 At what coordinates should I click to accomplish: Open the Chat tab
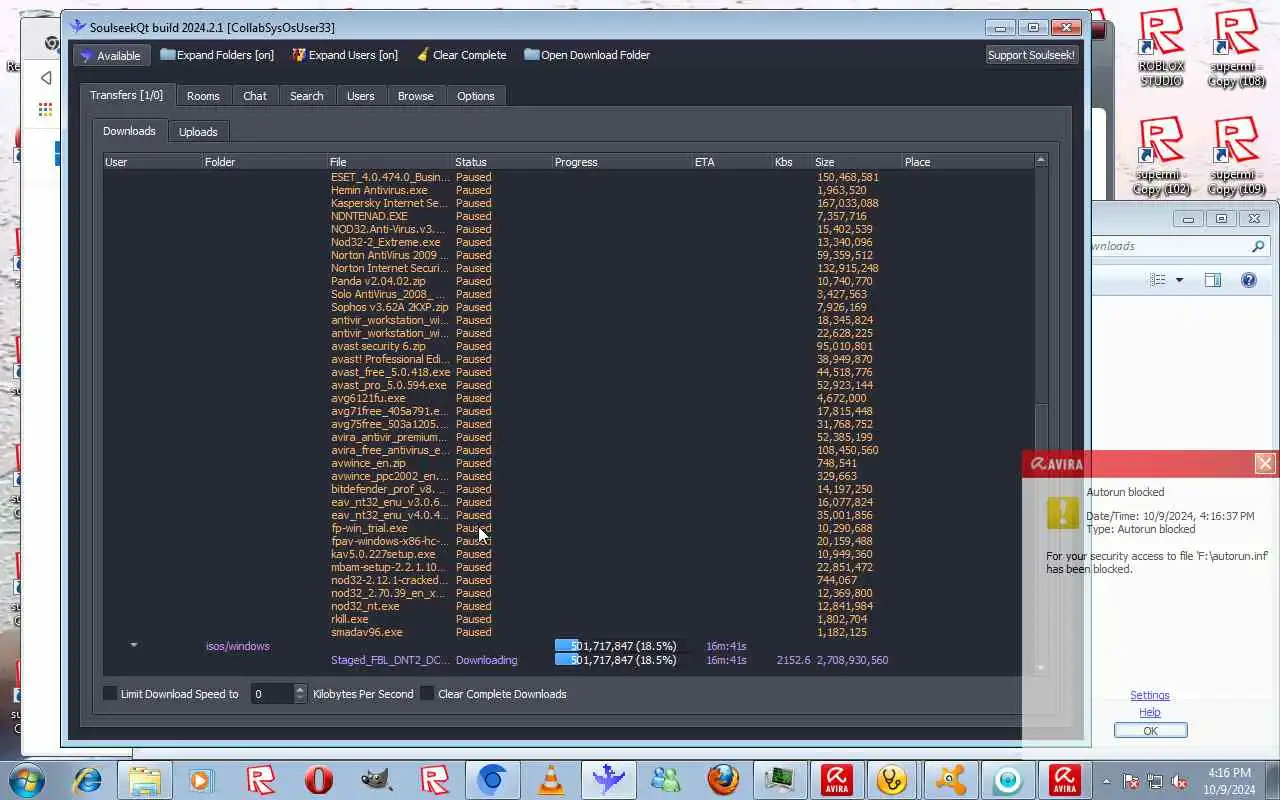pyautogui.click(x=255, y=96)
